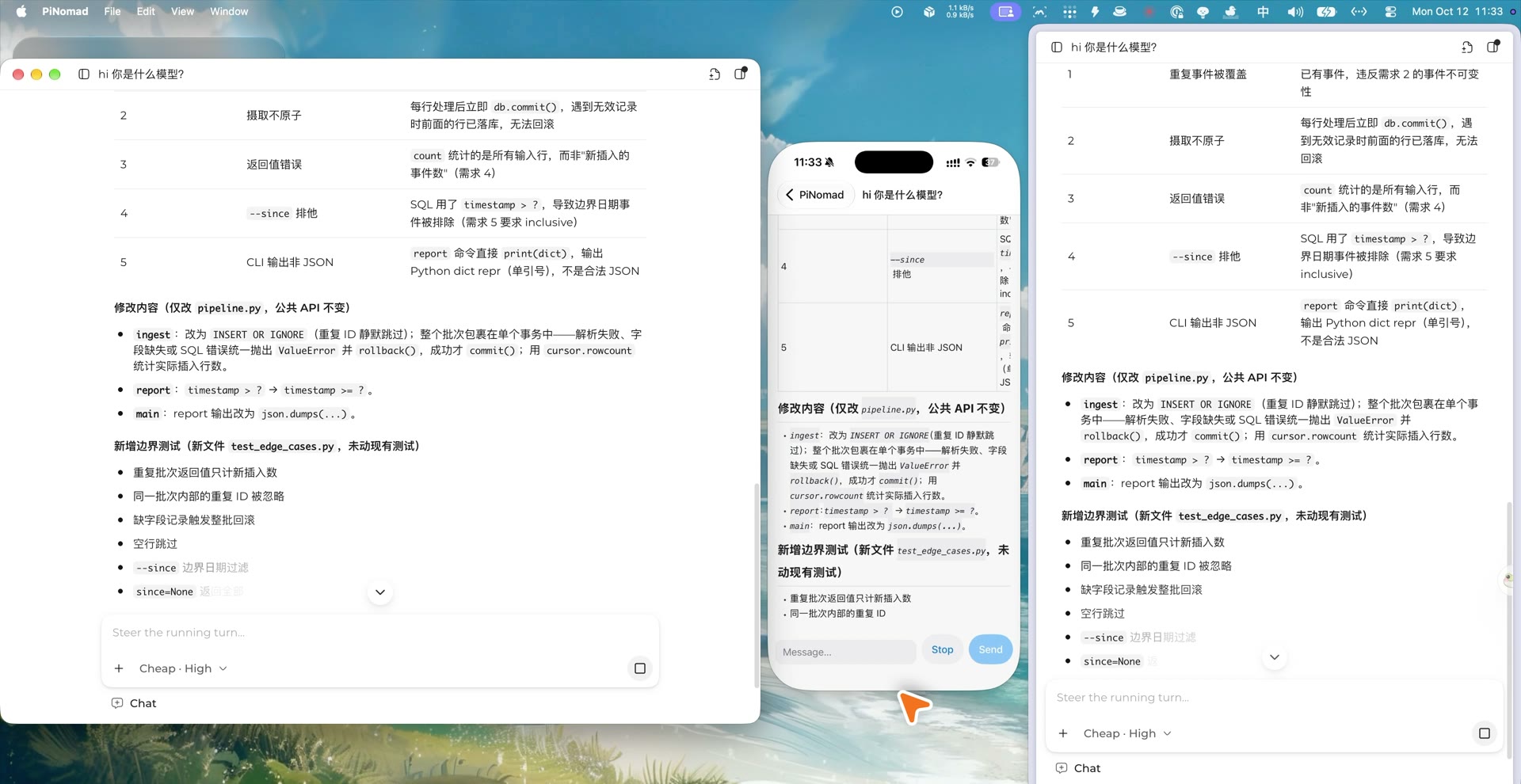1521x784 pixels.
Task: Click the stop square in left window composer
Action: click(640, 668)
